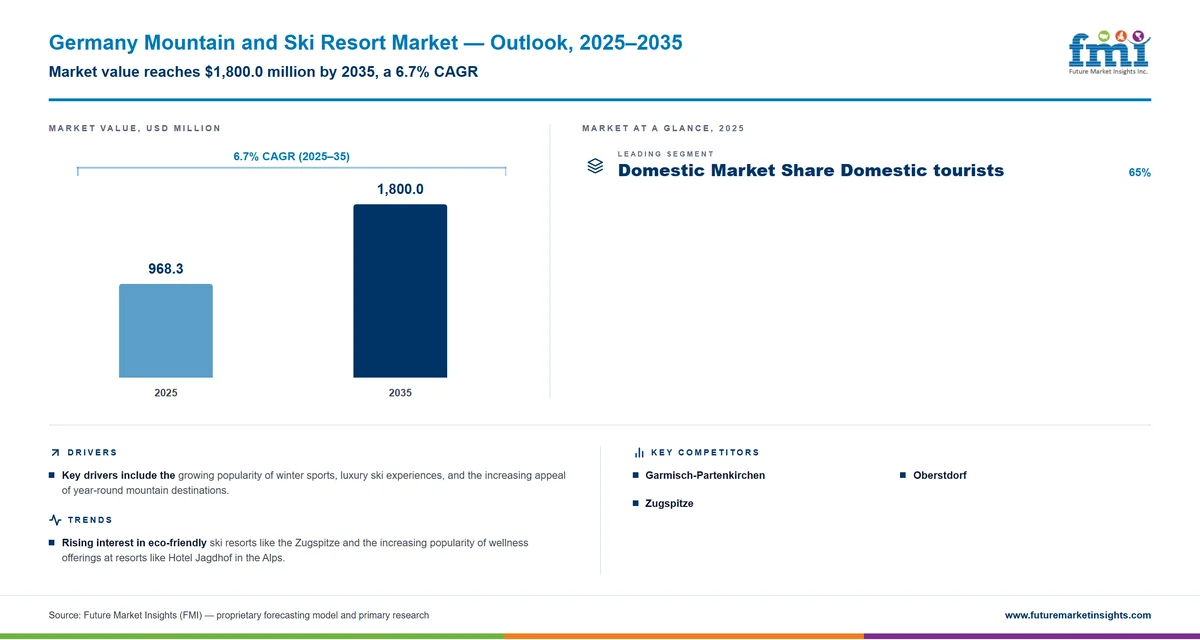
Task: Click Domestic Market Share Domestic tourists text
Action: 811,171
